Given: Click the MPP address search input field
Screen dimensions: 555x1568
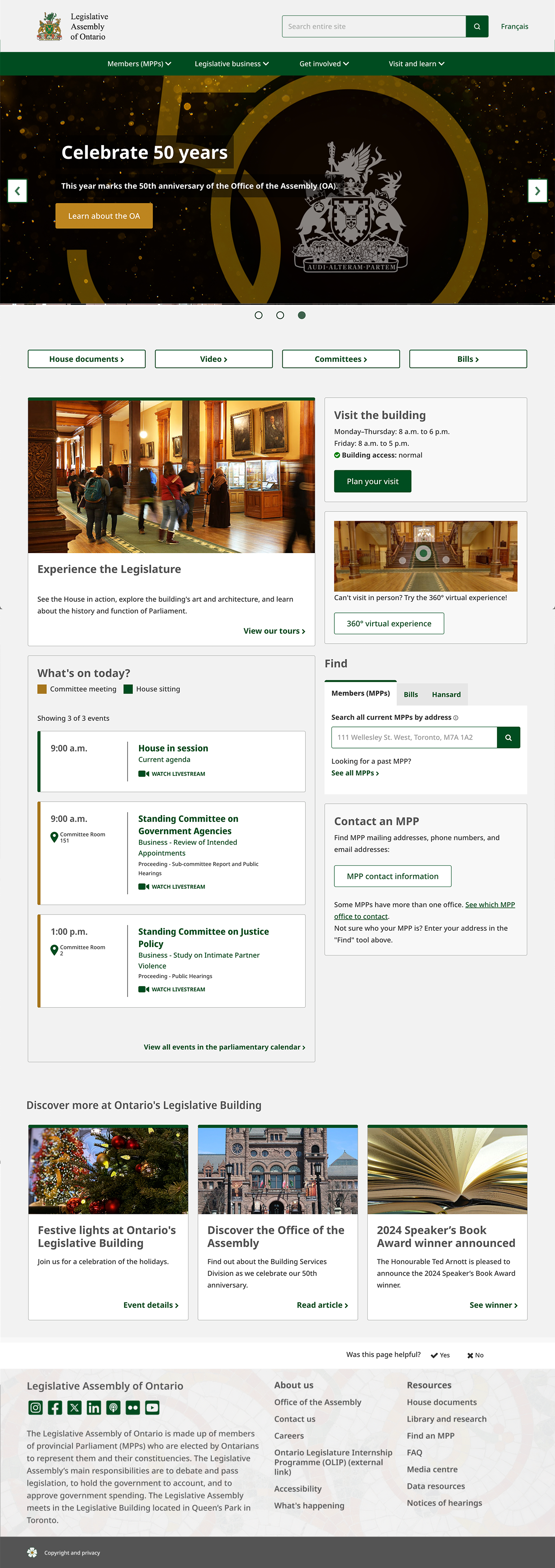Looking at the screenshot, I should tap(414, 737).
